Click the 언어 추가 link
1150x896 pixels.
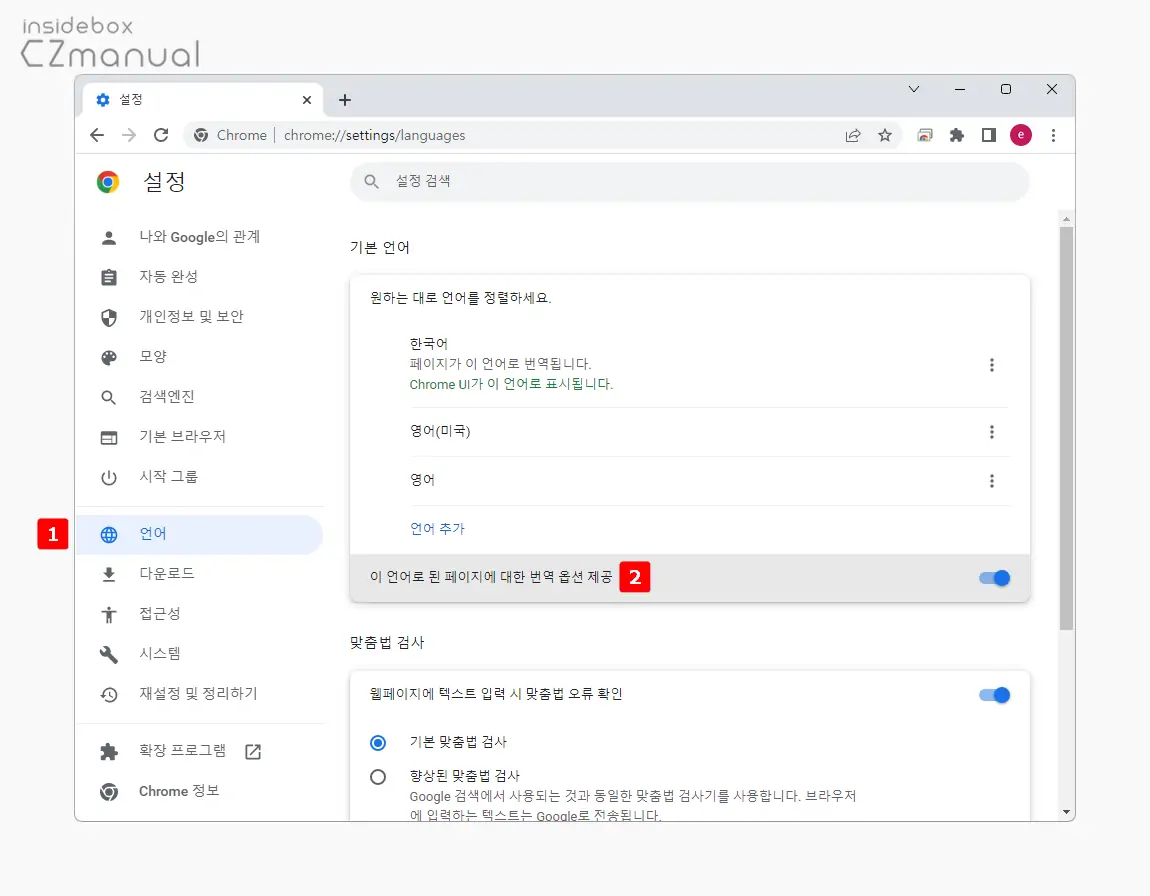point(437,528)
